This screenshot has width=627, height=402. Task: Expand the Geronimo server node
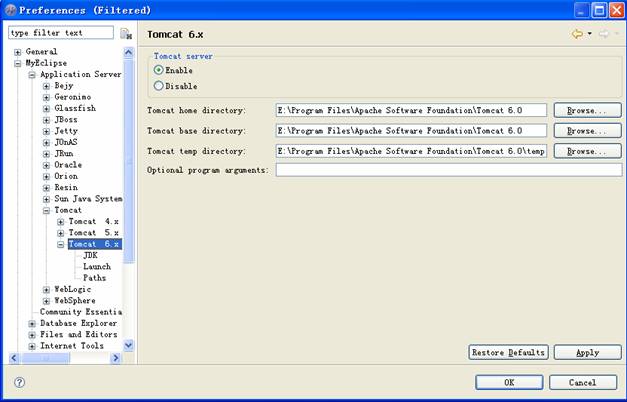click(x=46, y=97)
